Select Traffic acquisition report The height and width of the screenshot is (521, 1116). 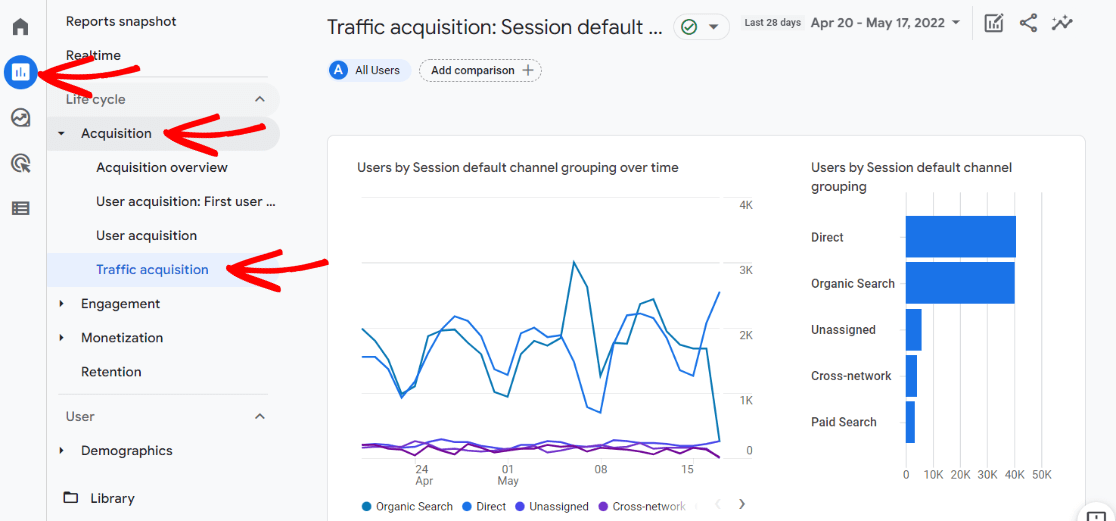click(x=152, y=269)
